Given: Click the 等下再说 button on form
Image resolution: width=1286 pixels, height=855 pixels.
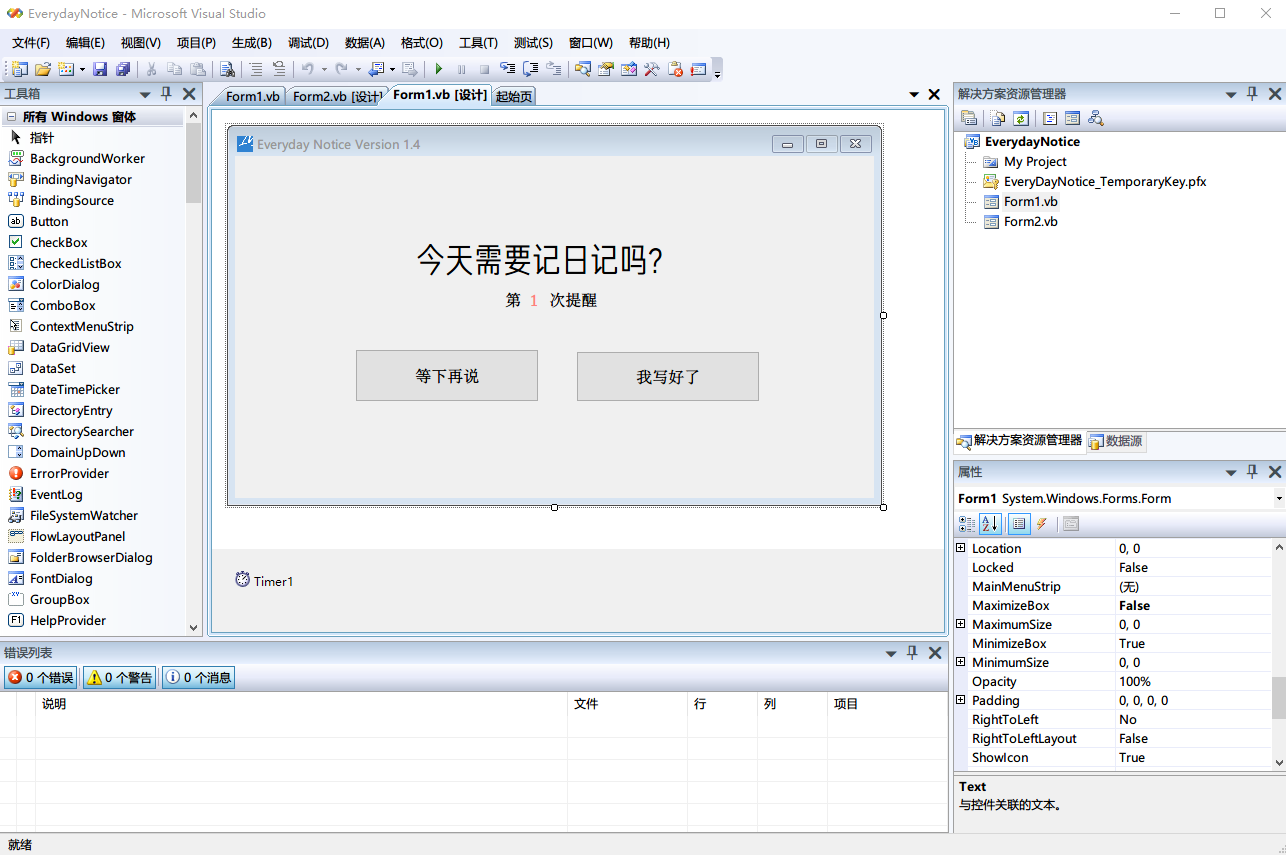Looking at the screenshot, I should [446, 376].
